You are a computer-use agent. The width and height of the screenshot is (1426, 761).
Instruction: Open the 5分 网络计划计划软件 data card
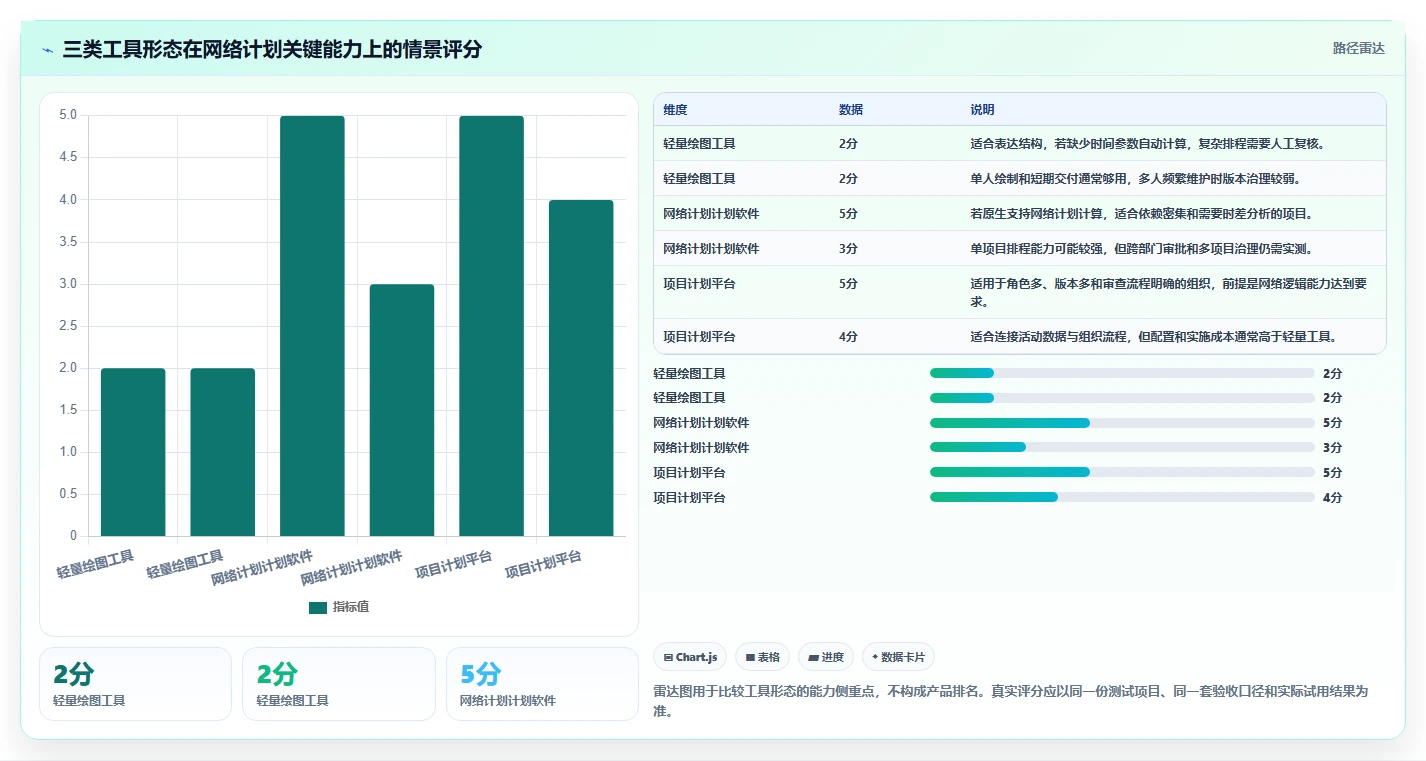pyautogui.click(x=542, y=684)
